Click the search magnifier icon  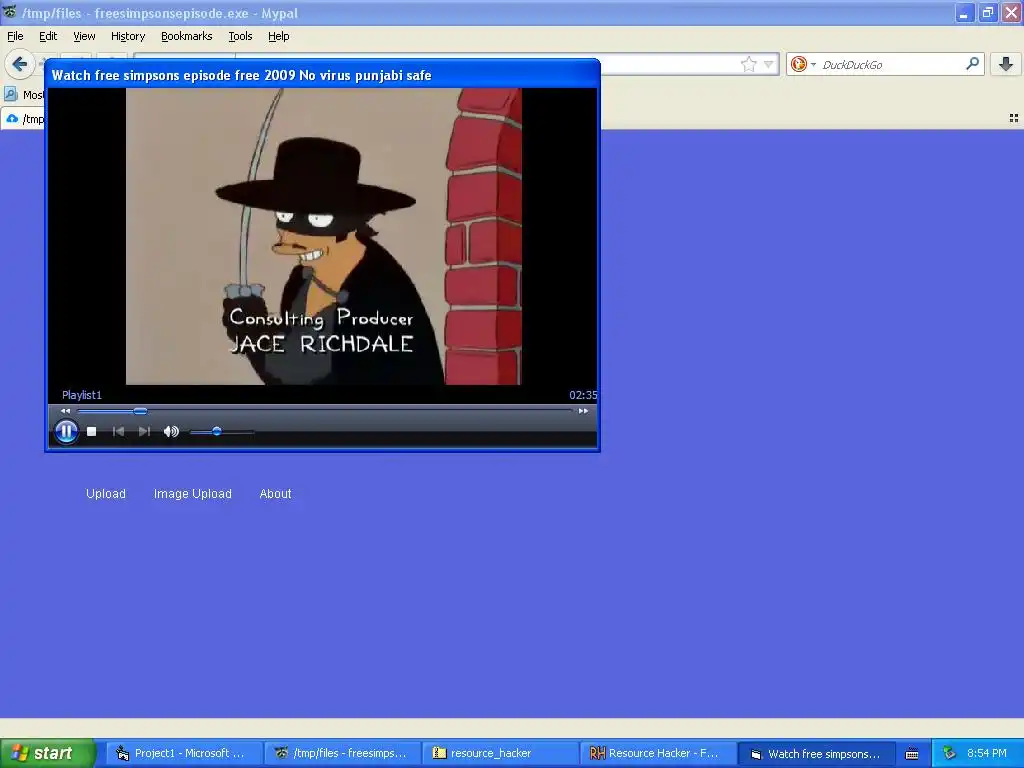coord(972,64)
